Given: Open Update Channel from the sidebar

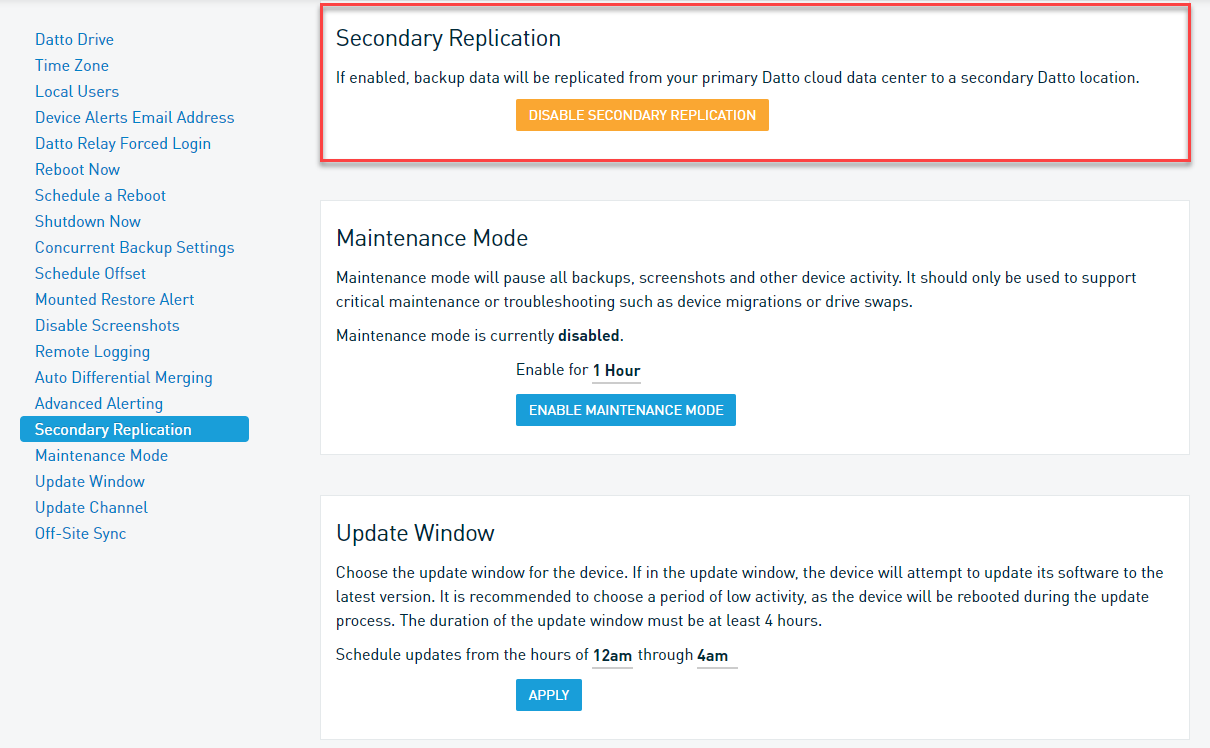Looking at the screenshot, I should point(91,508).
